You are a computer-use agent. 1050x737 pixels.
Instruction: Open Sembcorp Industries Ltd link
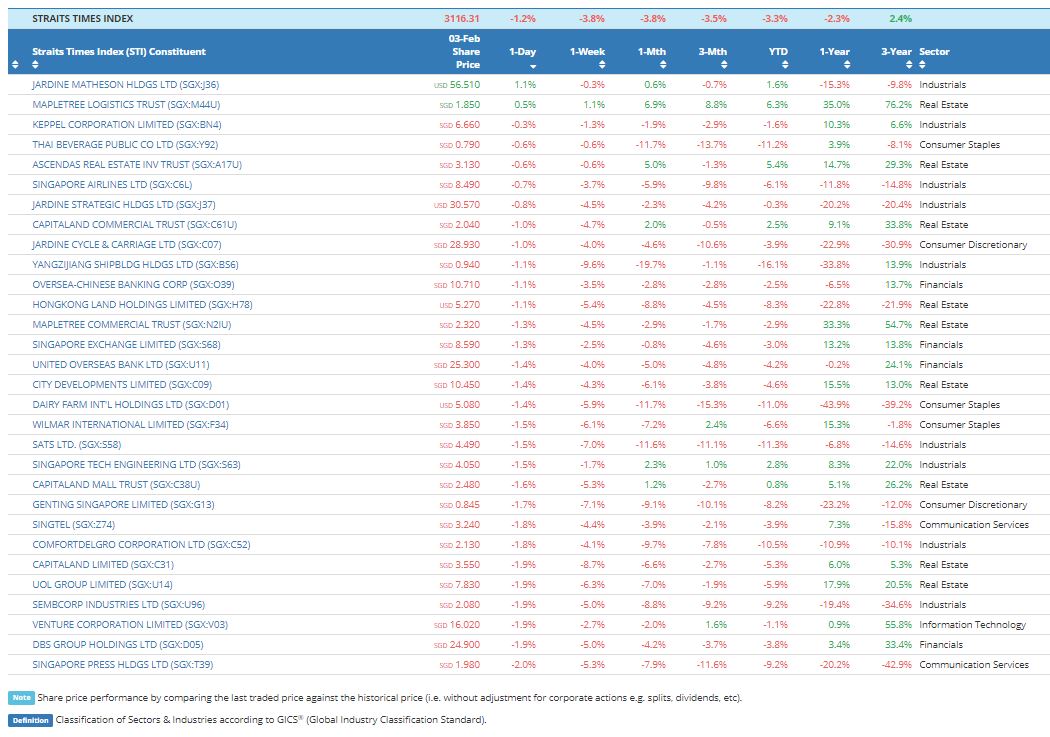pyautogui.click(x=119, y=605)
